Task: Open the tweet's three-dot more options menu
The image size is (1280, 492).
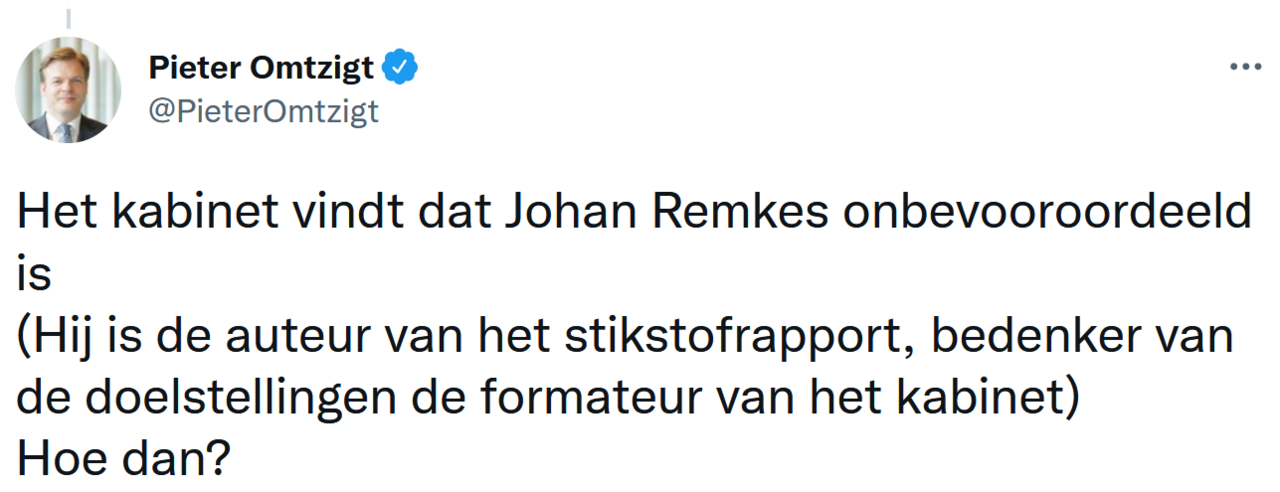Action: point(1245,68)
